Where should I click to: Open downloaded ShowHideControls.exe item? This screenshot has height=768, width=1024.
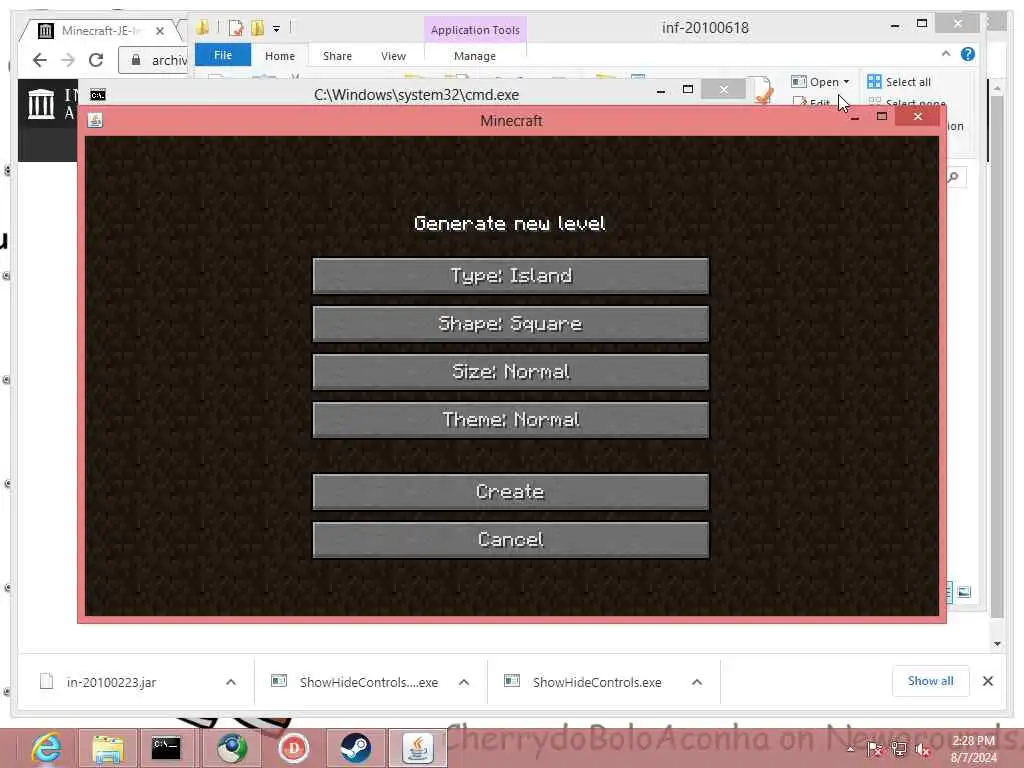point(597,682)
